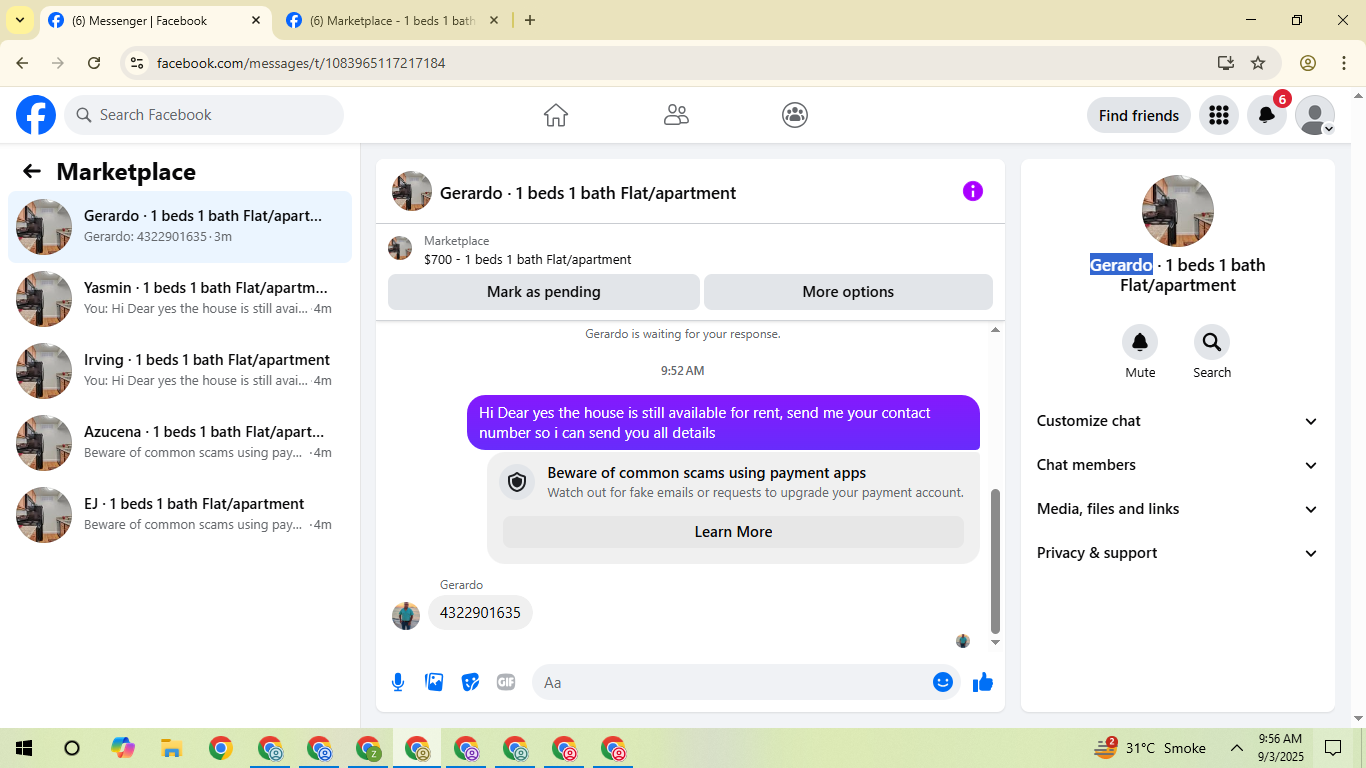Click the purple sent message bubble
The height and width of the screenshot is (768, 1366).
tap(723, 423)
